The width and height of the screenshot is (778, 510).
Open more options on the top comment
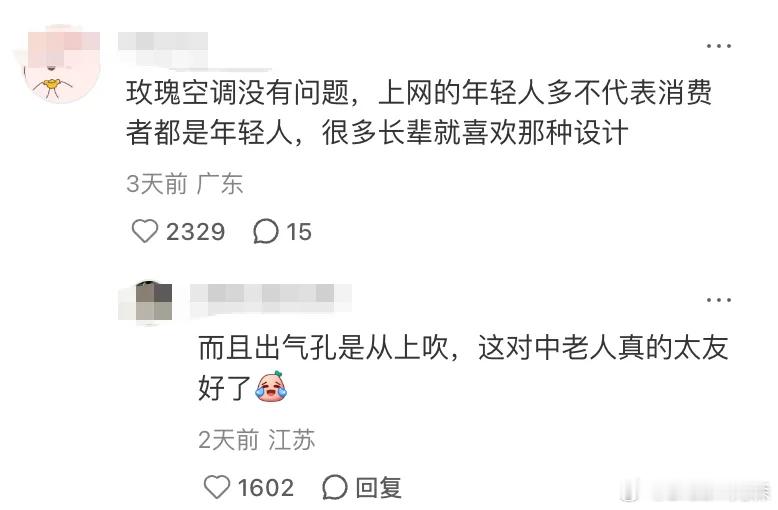[718, 46]
